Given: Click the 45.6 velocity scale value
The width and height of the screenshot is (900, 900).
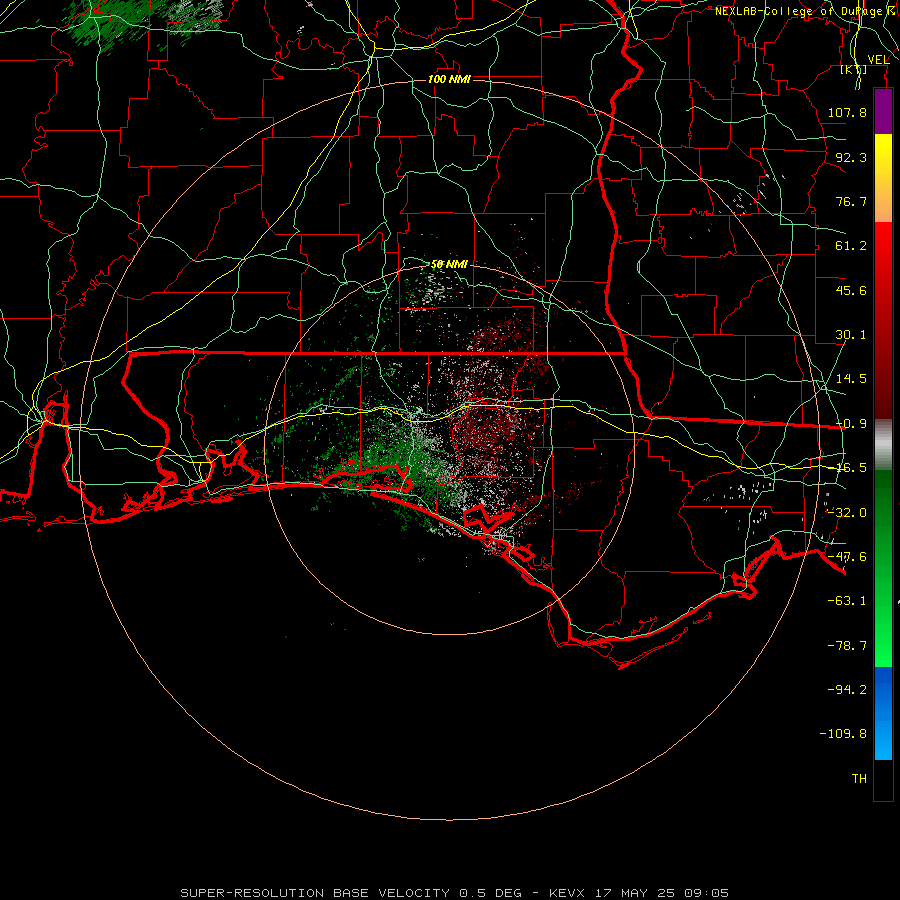Looking at the screenshot, I should coord(851,290).
